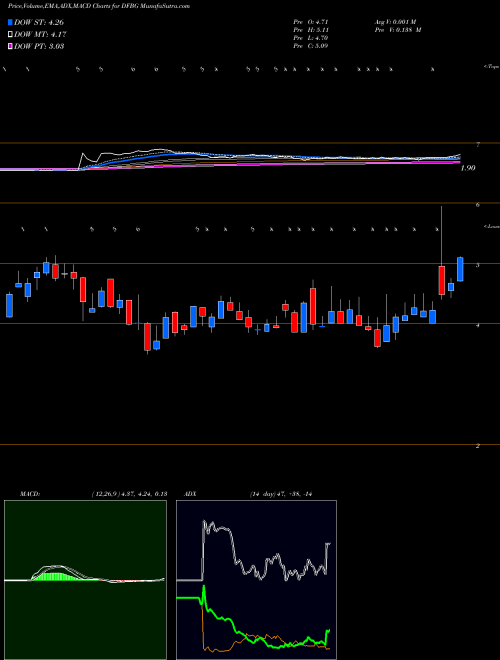Image resolution: width=500 pixels, height=660 pixels.
Task: Click the price axis label 4
Action: click(478, 325)
